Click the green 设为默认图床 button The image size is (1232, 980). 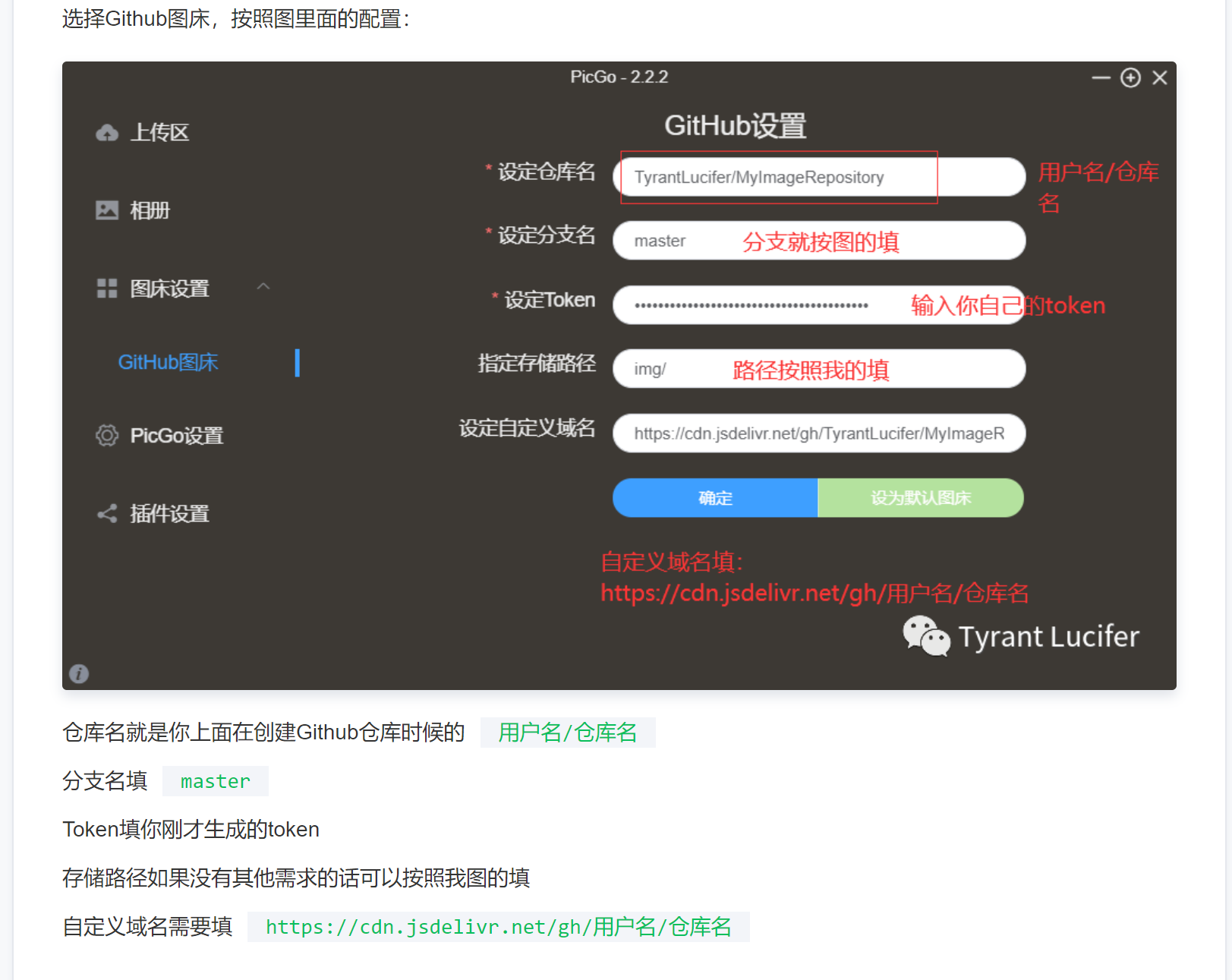click(920, 498)
